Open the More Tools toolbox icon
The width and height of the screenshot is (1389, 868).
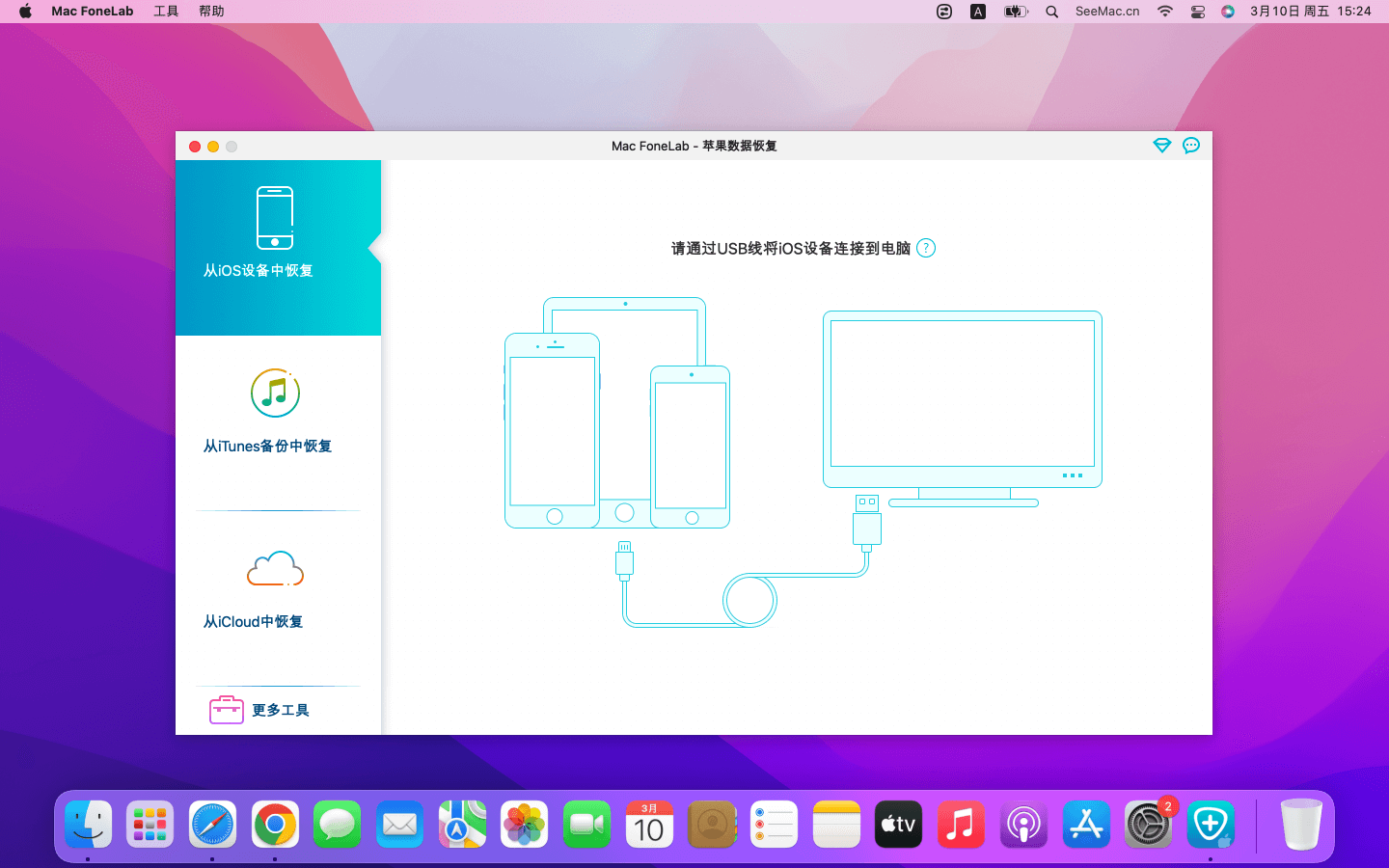tap(227, 710)
